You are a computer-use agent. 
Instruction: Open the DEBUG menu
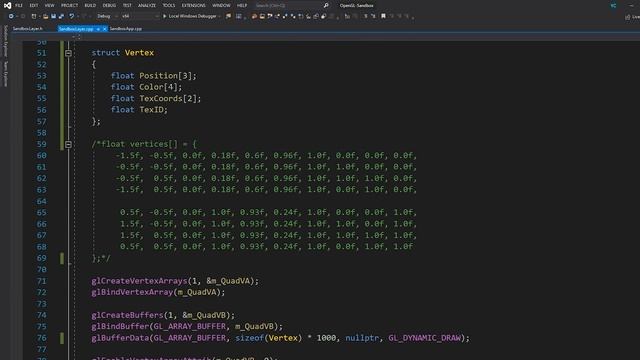[109, 6]
